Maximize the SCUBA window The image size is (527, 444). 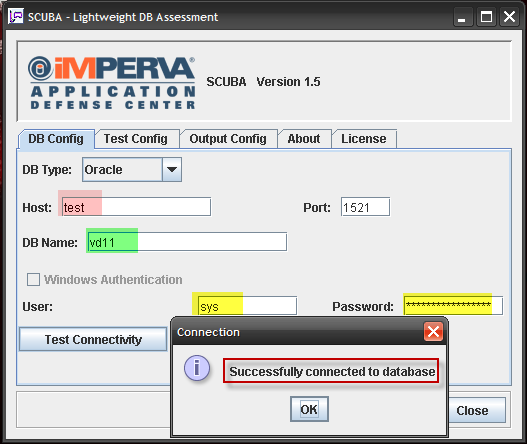[486, 17]
